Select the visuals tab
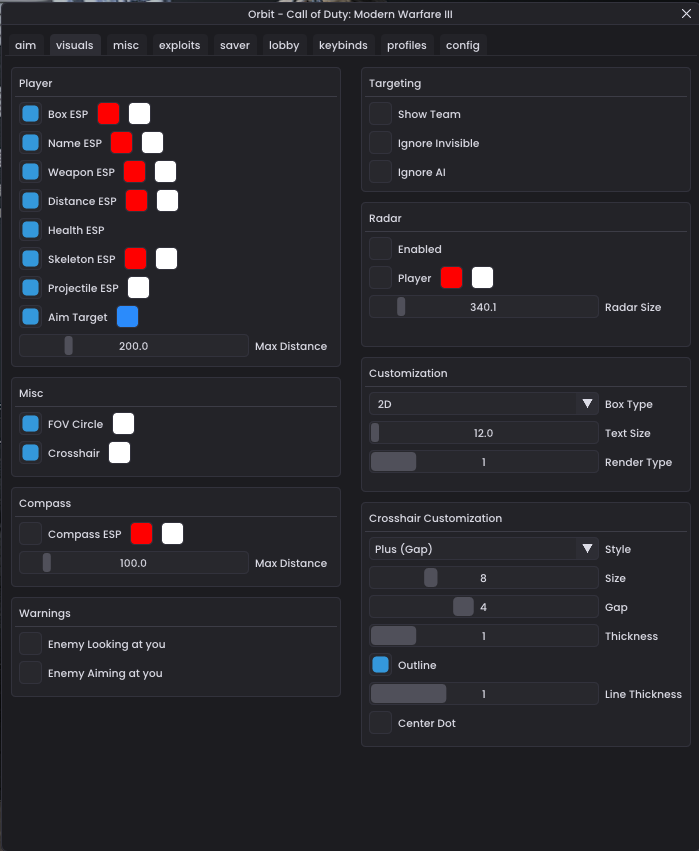This screenshot has height=851, width=699. coord(74,45)
